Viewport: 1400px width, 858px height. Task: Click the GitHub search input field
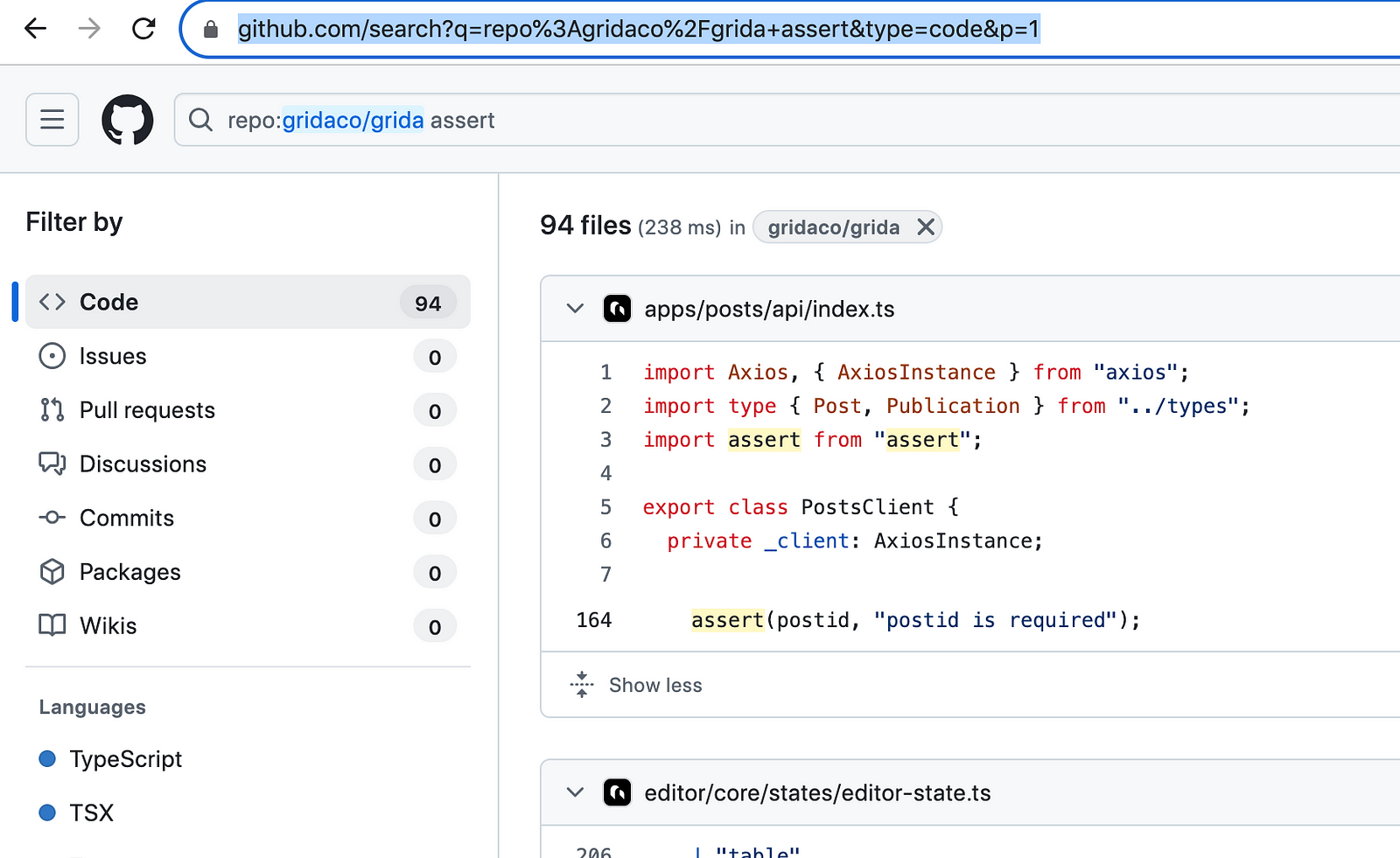tap(787, 120)
